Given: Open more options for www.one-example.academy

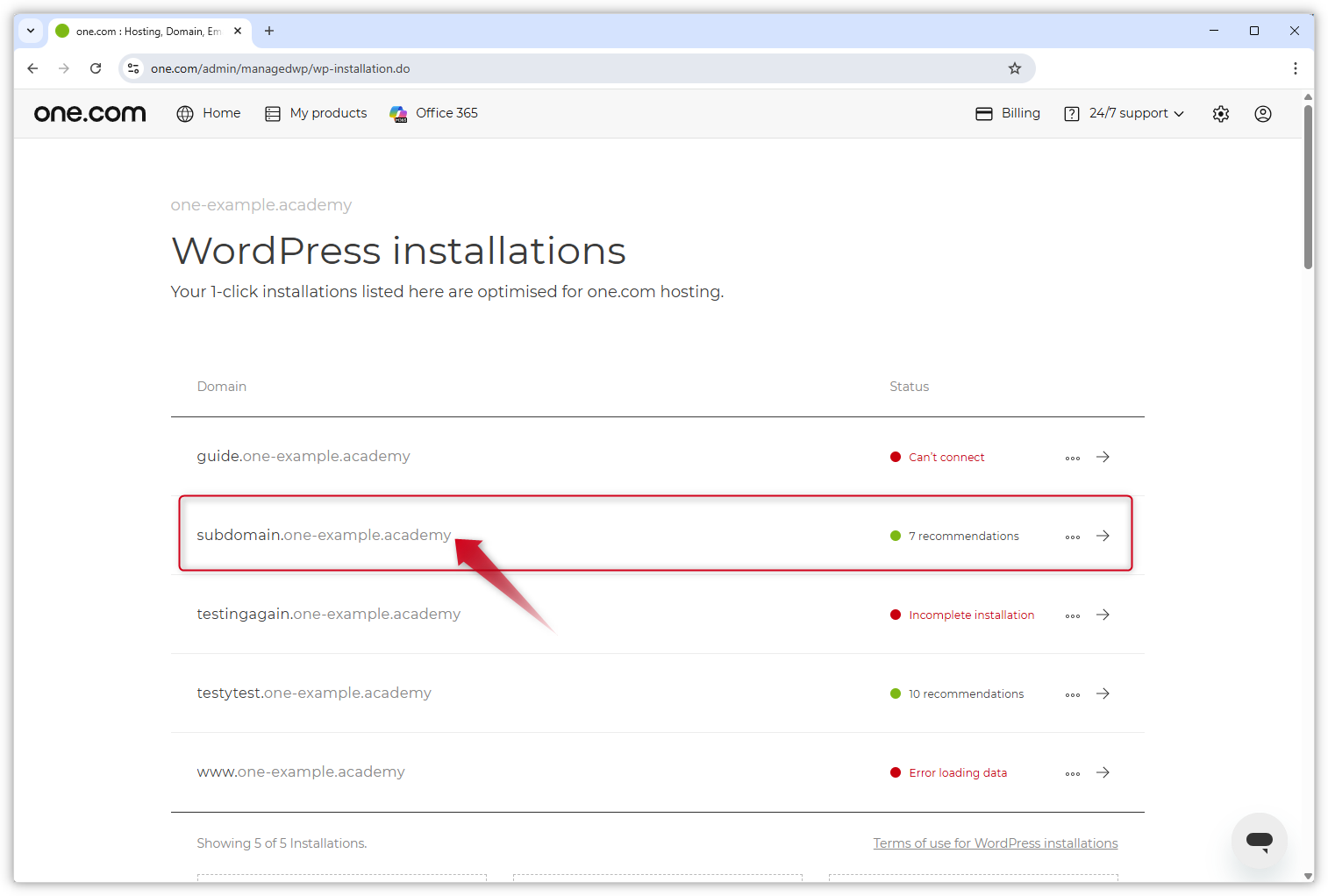Looking at the screenshot, I should tap(1073, 773).
